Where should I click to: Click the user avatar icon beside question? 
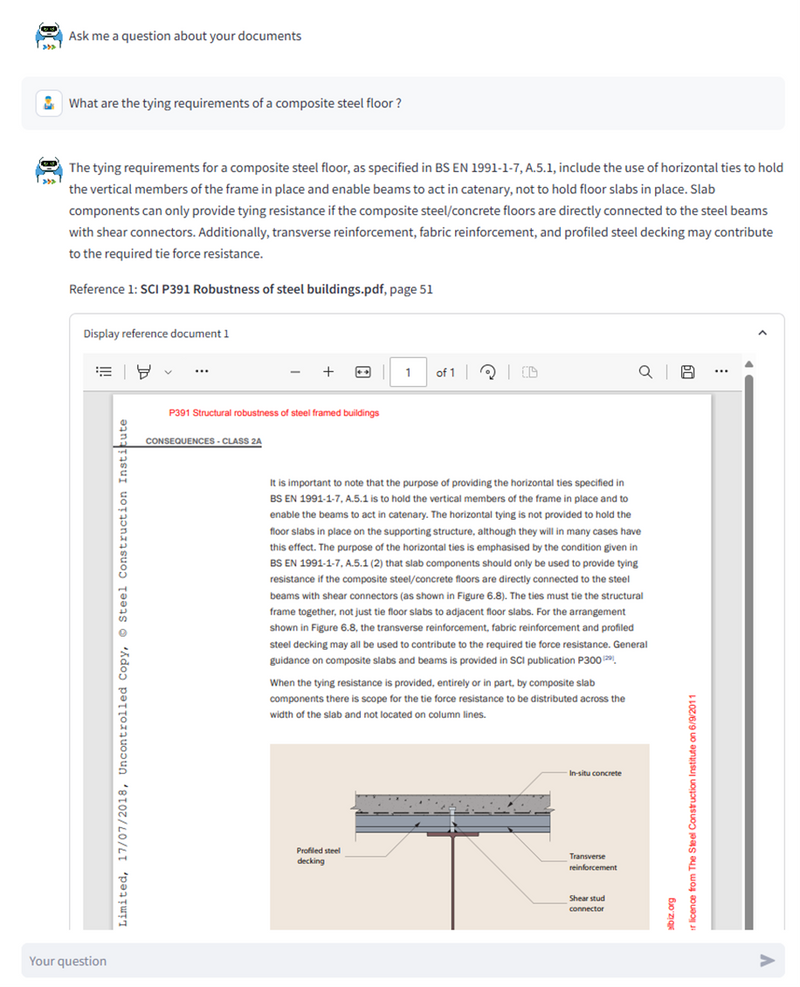(x=48, y=103)
